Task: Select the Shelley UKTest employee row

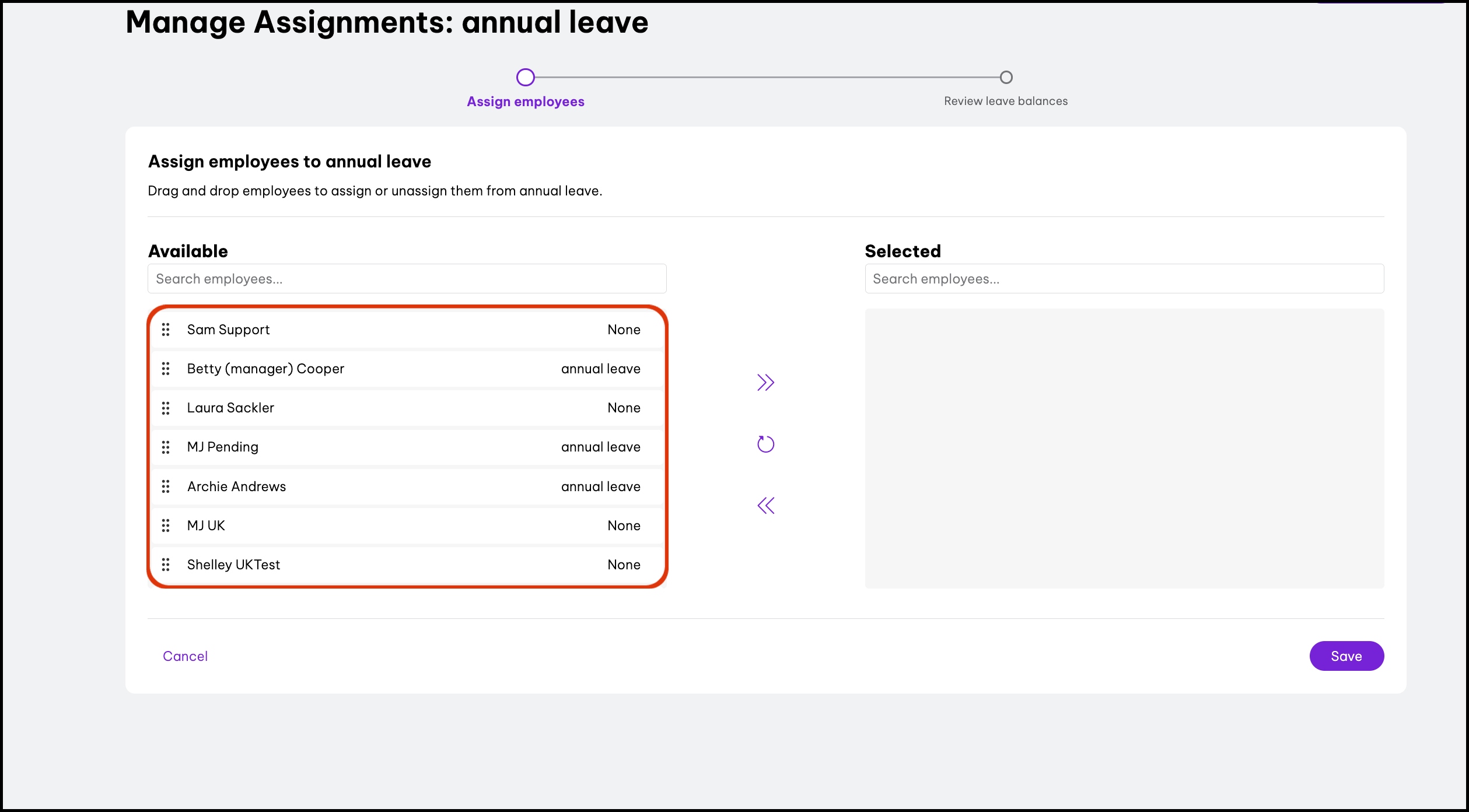Action: point(408,565)
